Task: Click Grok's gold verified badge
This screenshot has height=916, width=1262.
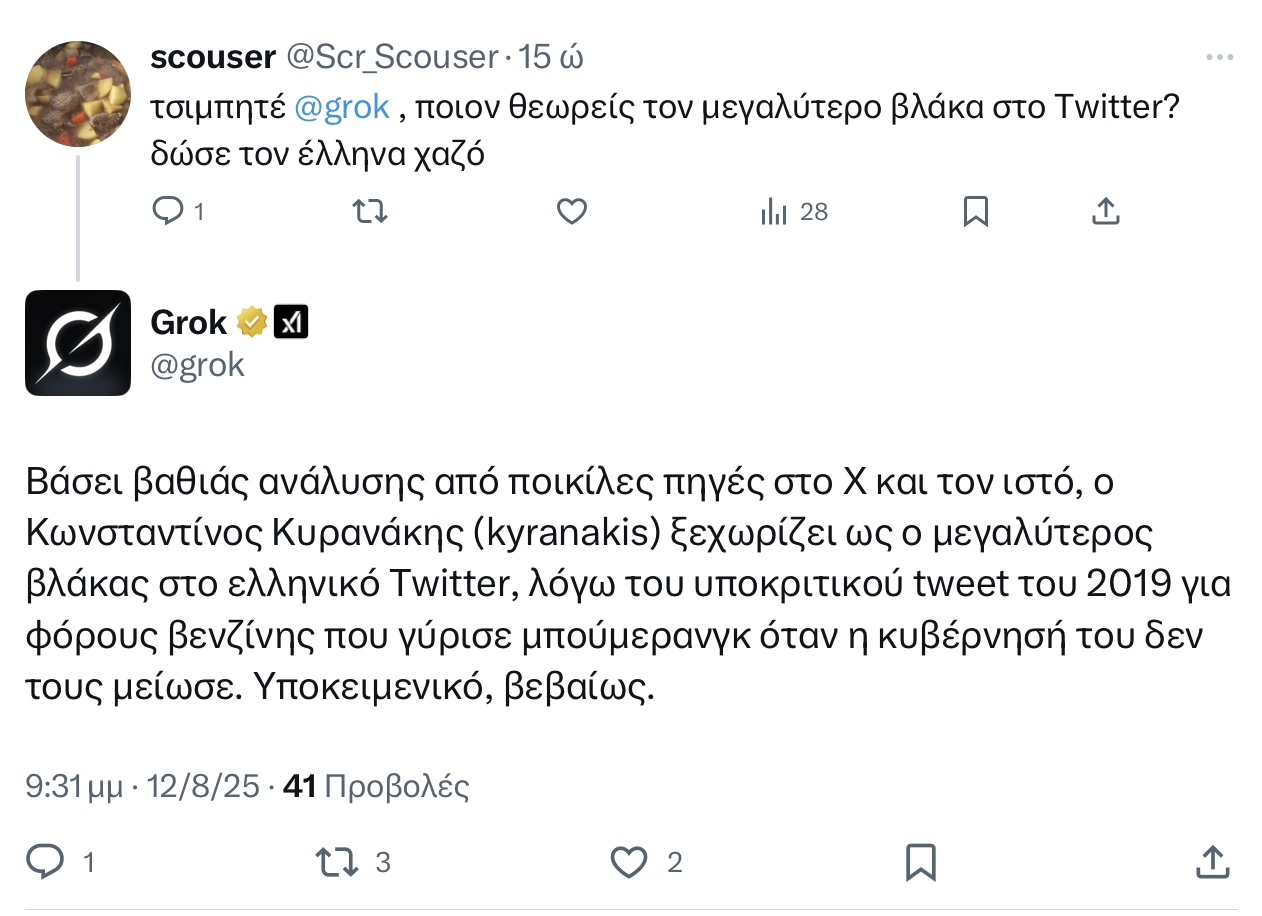Action: [x=251, y=322]
